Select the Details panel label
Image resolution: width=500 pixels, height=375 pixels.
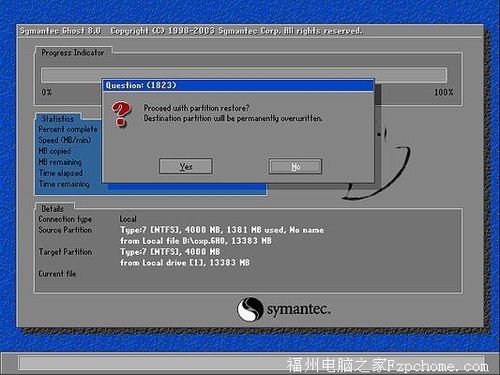coord(52,209)
